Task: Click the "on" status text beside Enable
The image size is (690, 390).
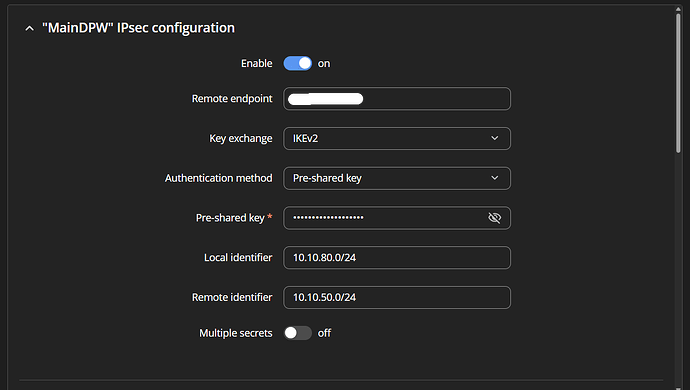Action: (324, 64)
